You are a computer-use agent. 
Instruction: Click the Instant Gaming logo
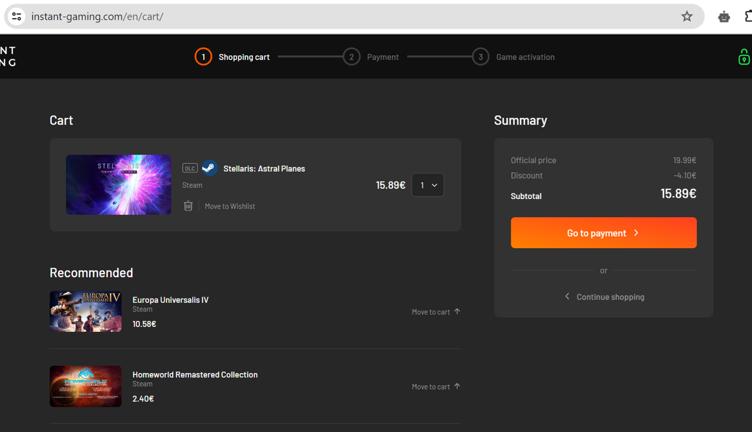coord(8,57)
